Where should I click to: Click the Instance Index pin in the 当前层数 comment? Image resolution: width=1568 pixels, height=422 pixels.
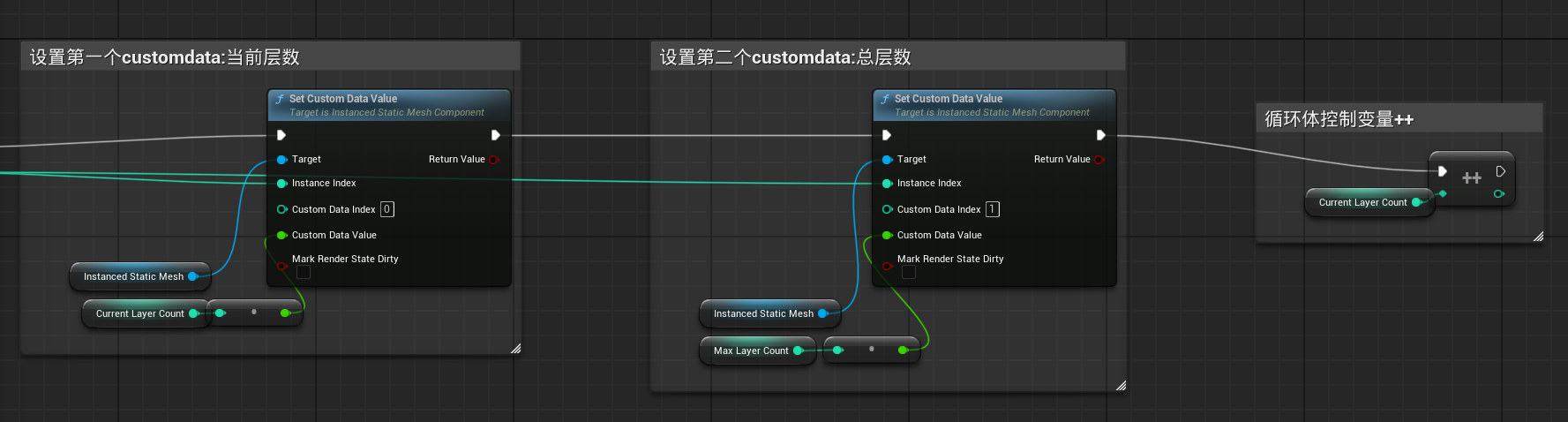pyautogui.click(x=282, y=184)
